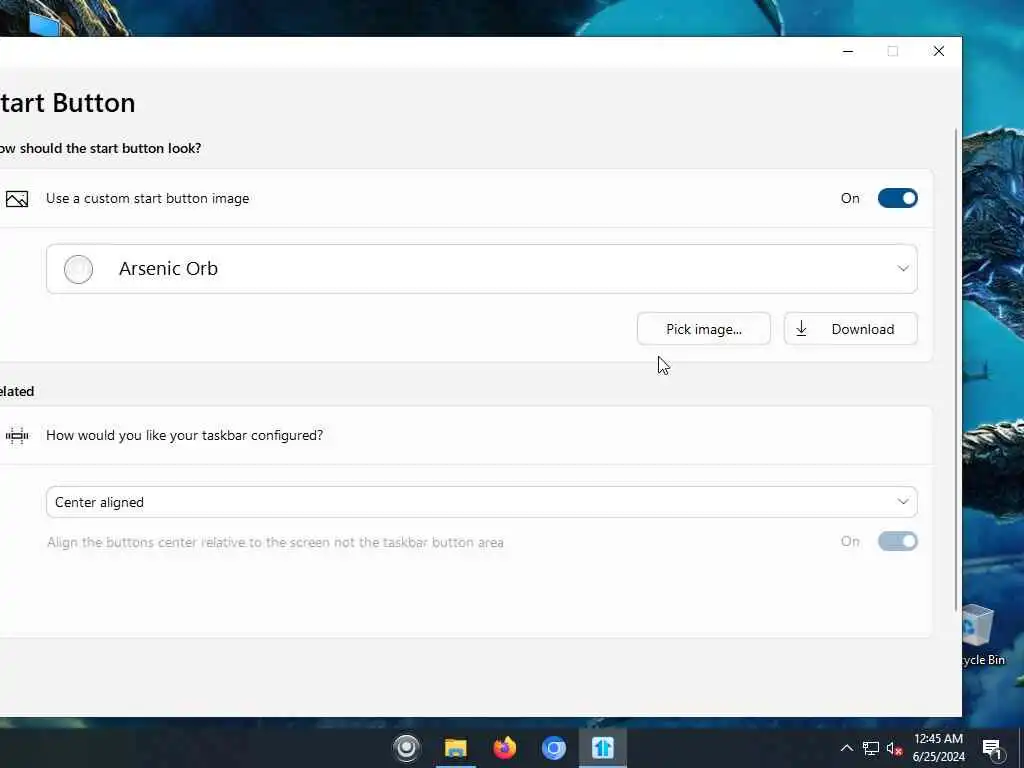Close the settings window
Viewport: 1024px width, 768px height.
coord(938,51)
